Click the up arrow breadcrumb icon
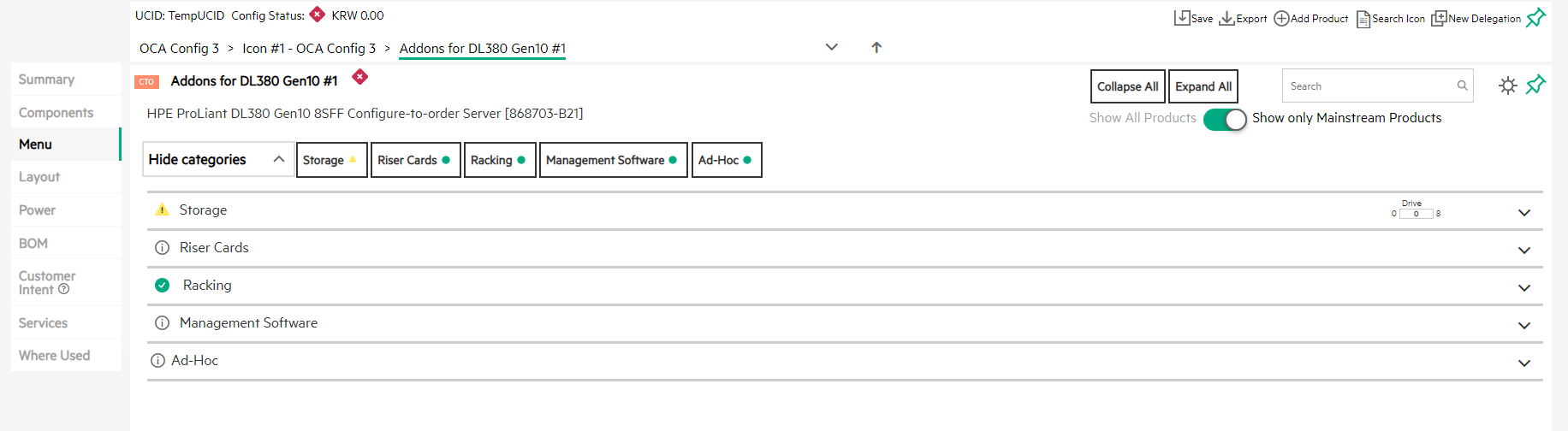Screen dimensions: 1568x431 click(876, 48)
